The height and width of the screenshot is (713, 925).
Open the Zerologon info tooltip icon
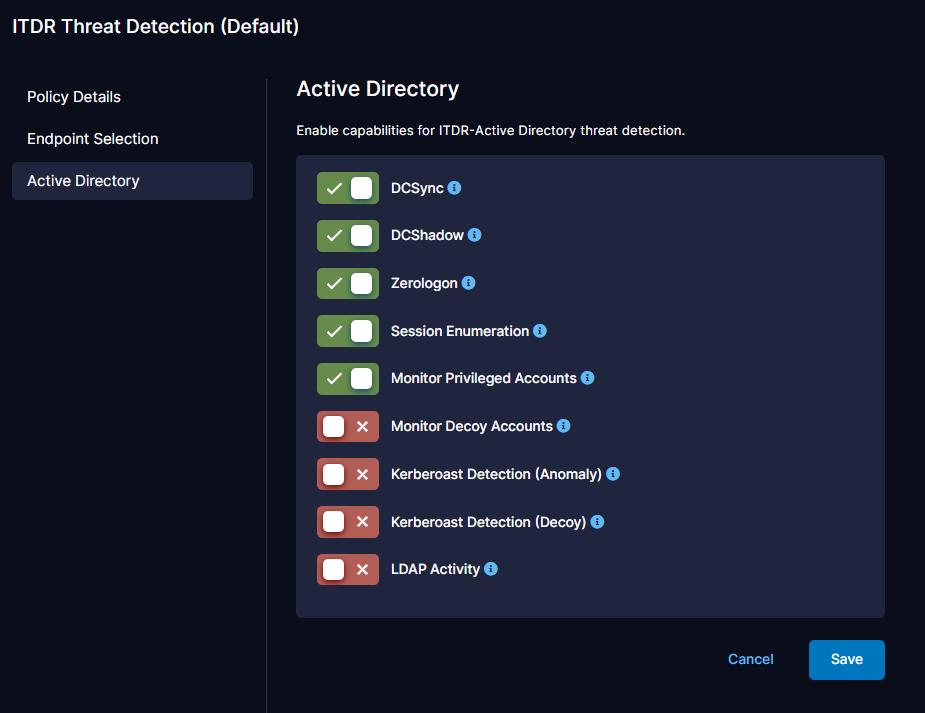coord(468,283)
